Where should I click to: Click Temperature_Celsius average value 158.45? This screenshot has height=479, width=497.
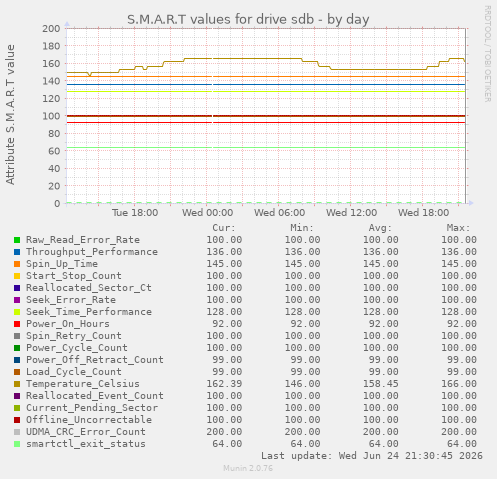[381, 384]
